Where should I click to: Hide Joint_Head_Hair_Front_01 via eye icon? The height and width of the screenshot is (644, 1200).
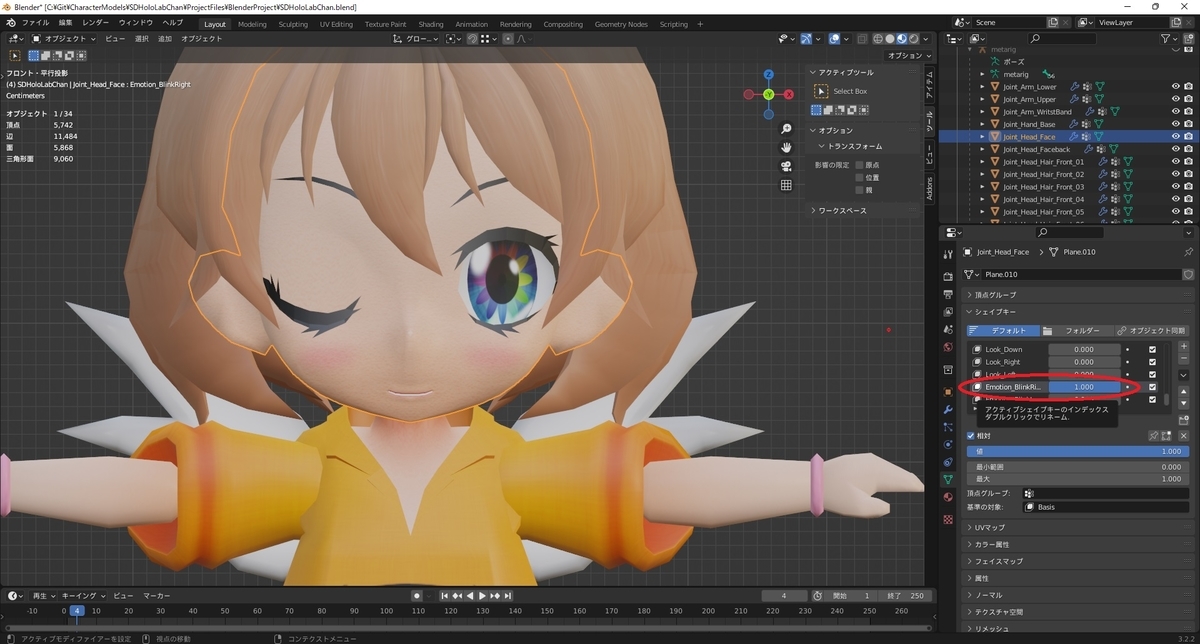1175,162
